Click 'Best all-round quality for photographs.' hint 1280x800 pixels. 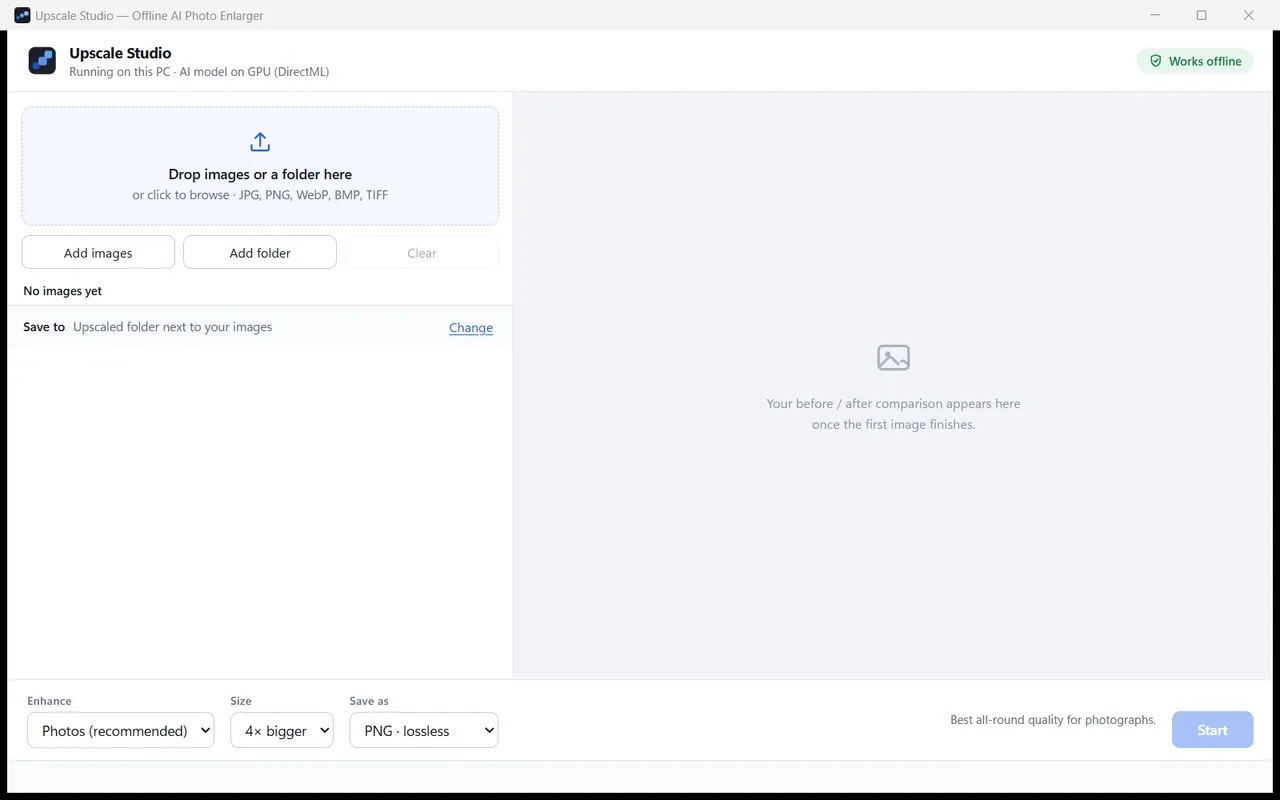pos(1053,720)
